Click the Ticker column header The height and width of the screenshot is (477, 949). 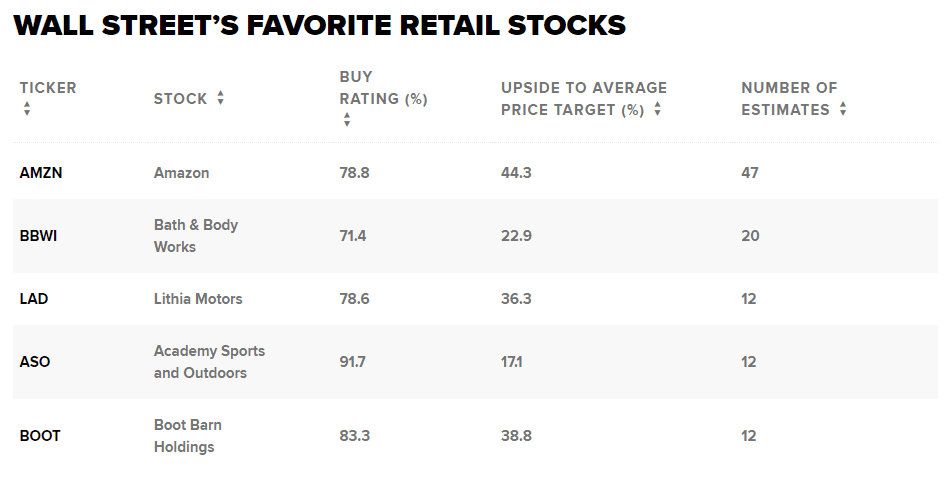[x=48, y=88]
